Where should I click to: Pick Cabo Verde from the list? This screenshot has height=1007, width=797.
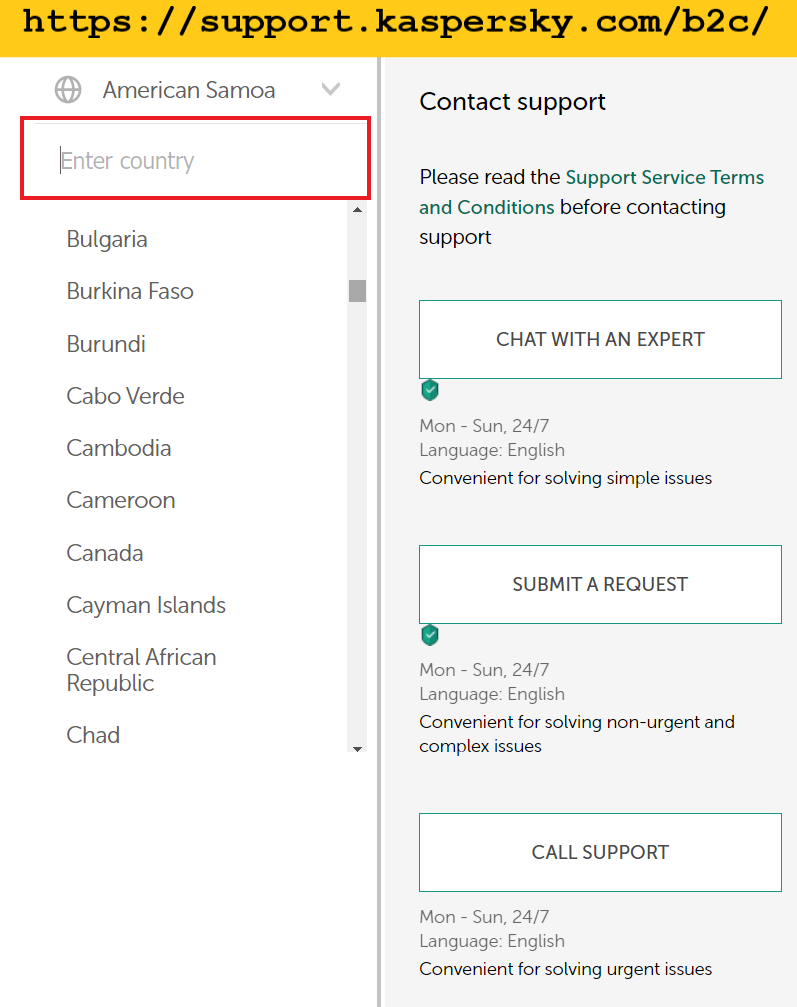(125, 396)
